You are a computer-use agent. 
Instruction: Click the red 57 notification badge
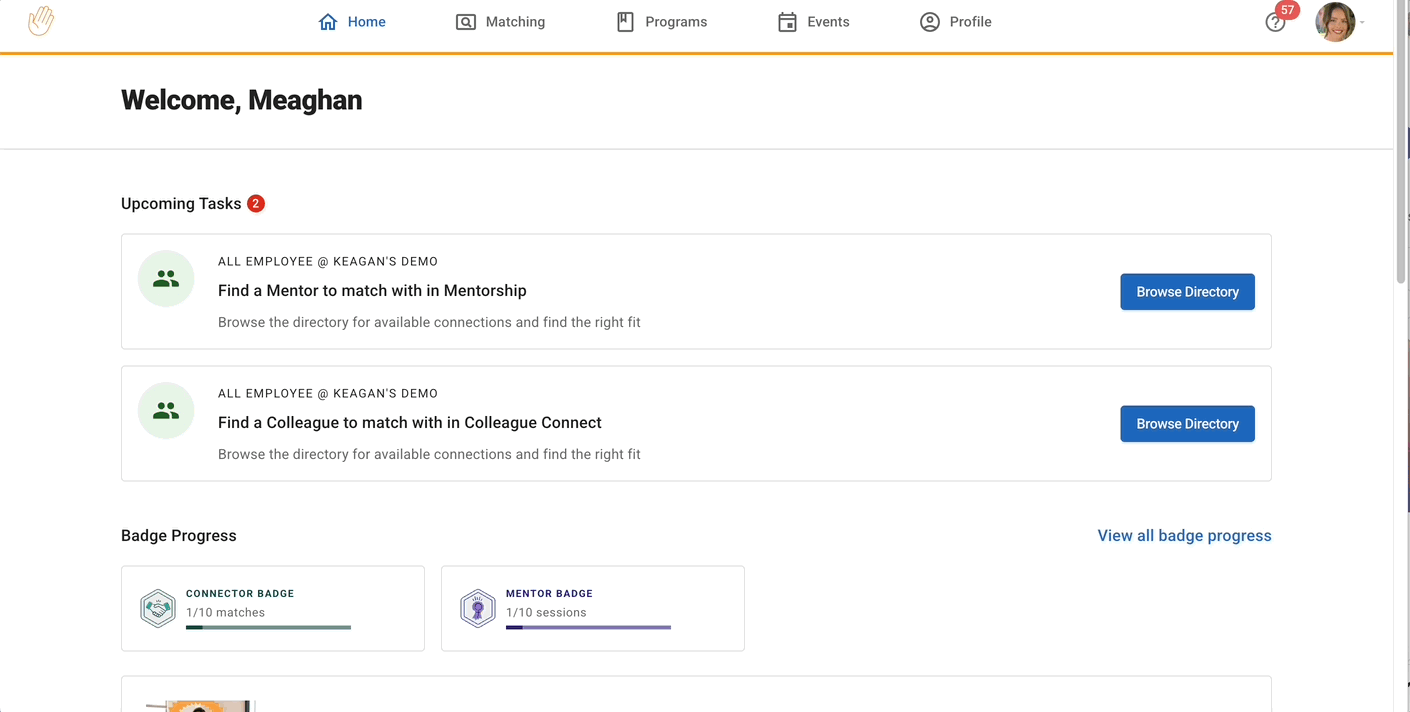point(1287,11)
